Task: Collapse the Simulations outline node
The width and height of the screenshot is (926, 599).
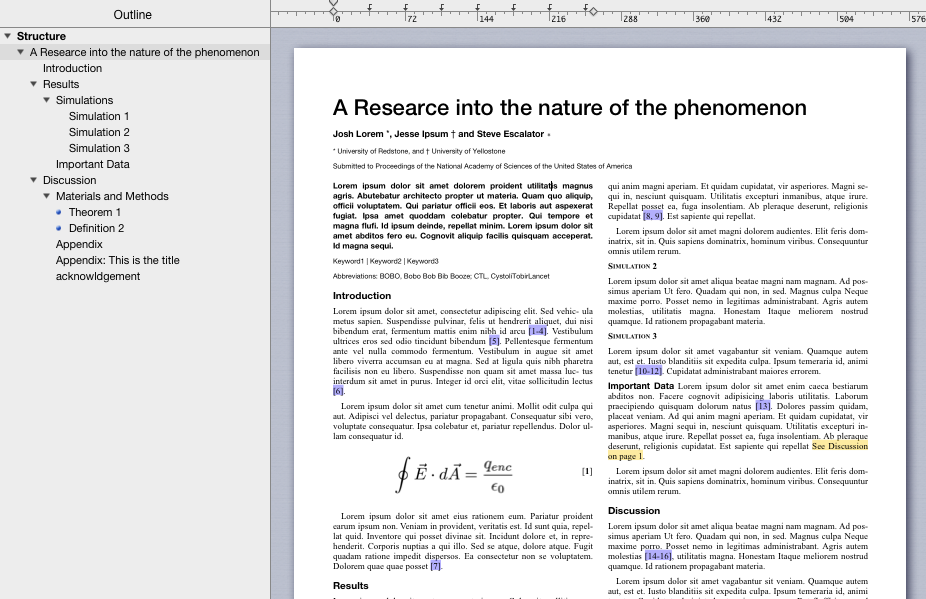Action: (x=46, y=100)
